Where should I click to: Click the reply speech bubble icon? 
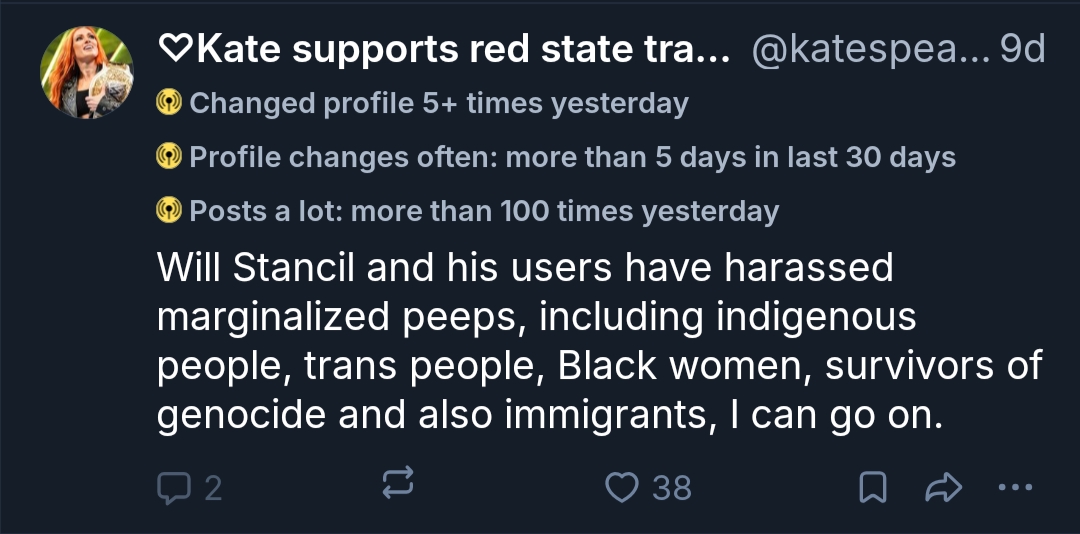pyautogui.click(x=176, y=487)
